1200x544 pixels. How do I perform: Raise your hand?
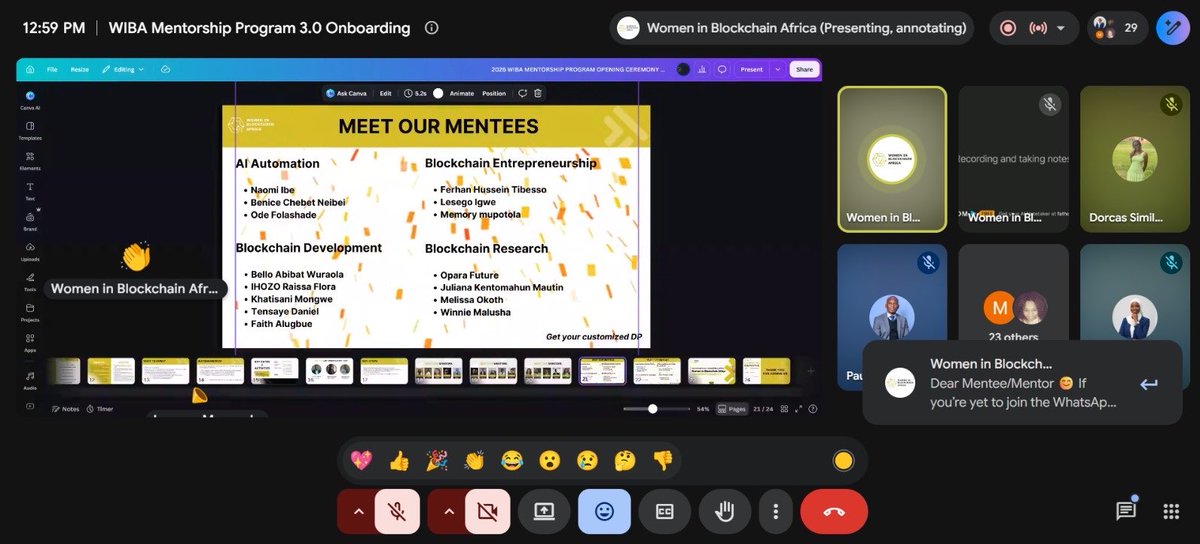pos(725,511)
